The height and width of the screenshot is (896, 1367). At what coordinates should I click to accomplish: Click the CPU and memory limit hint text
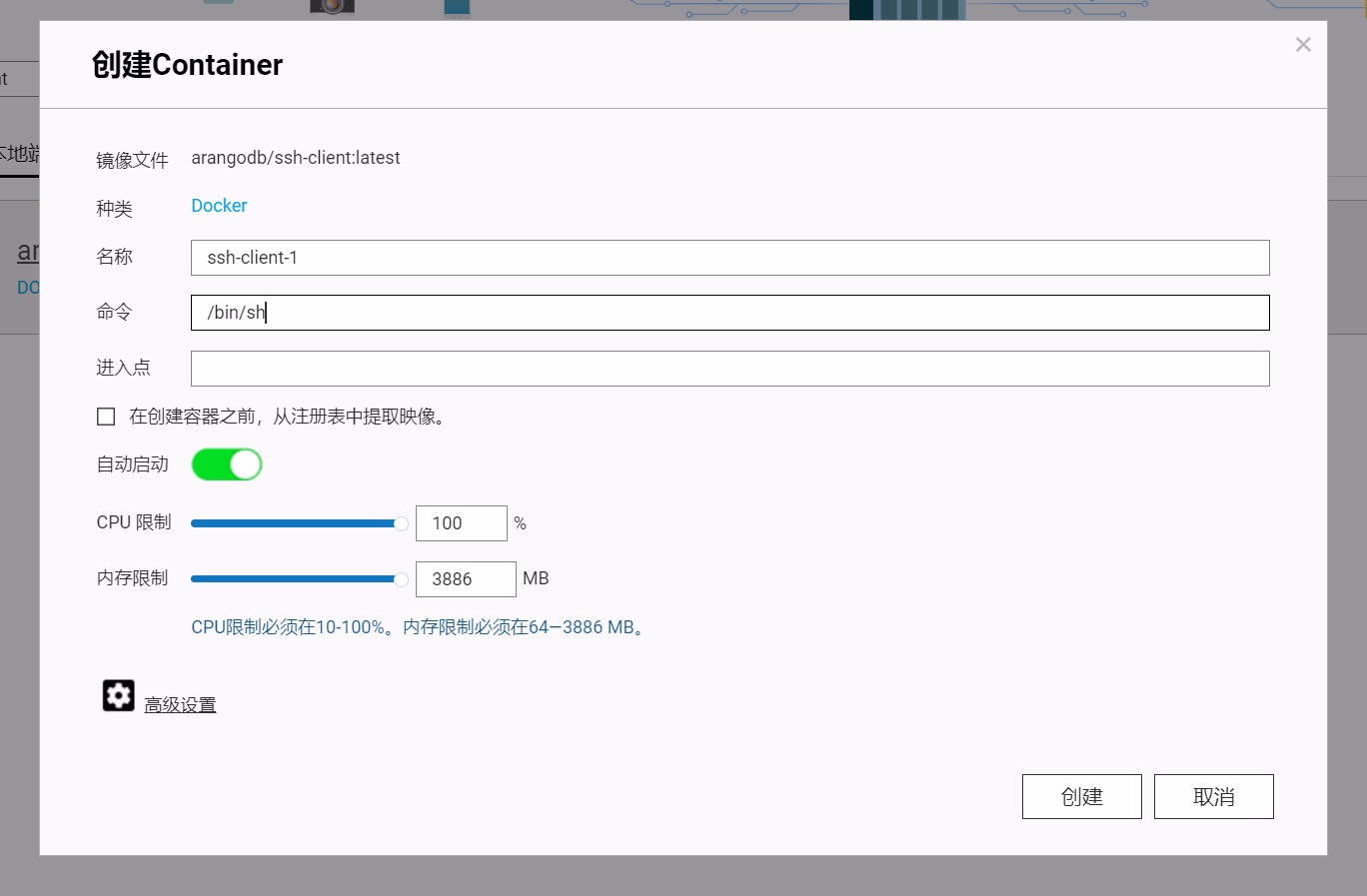point(420,627)
